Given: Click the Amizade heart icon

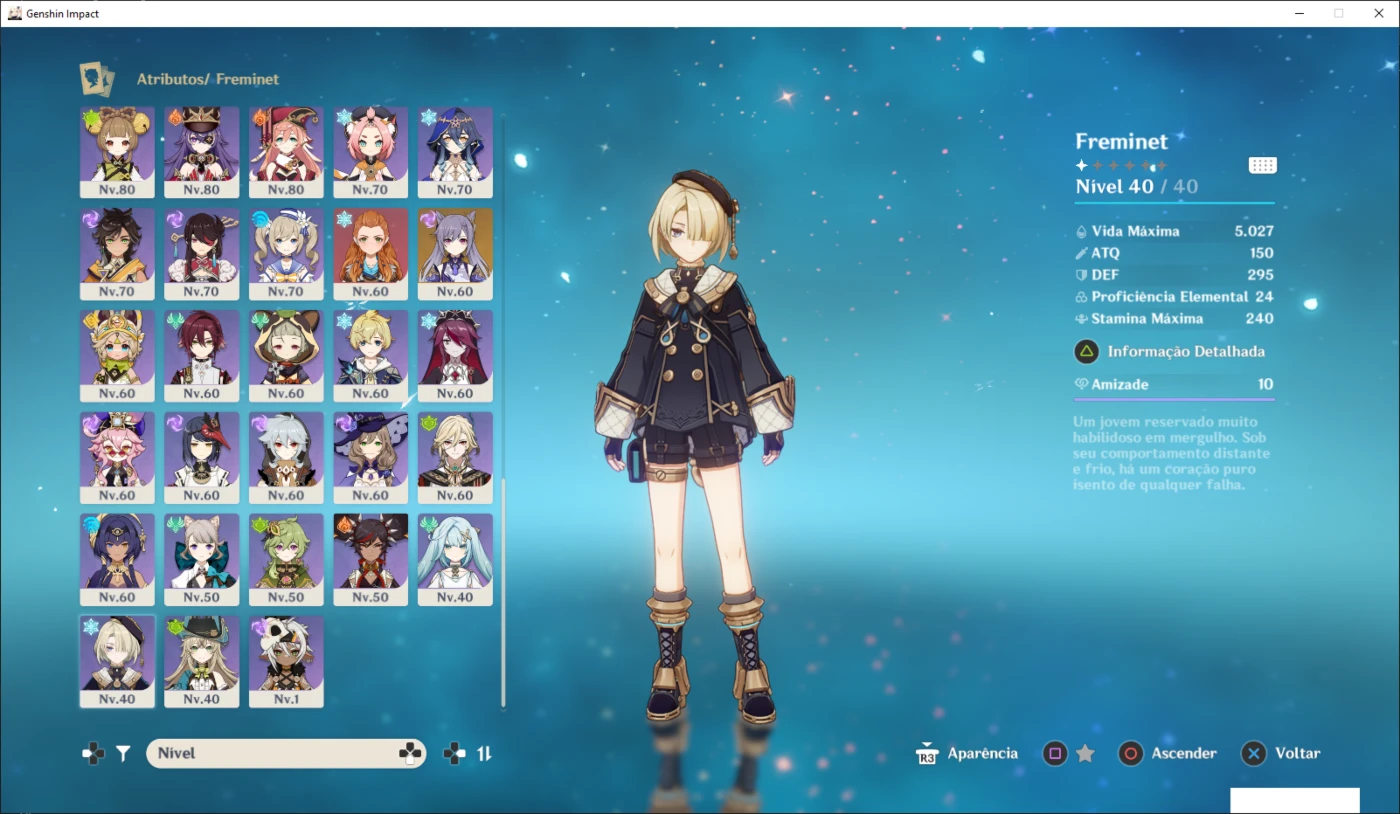Looking at the screenshot, I should (1081, 384).
